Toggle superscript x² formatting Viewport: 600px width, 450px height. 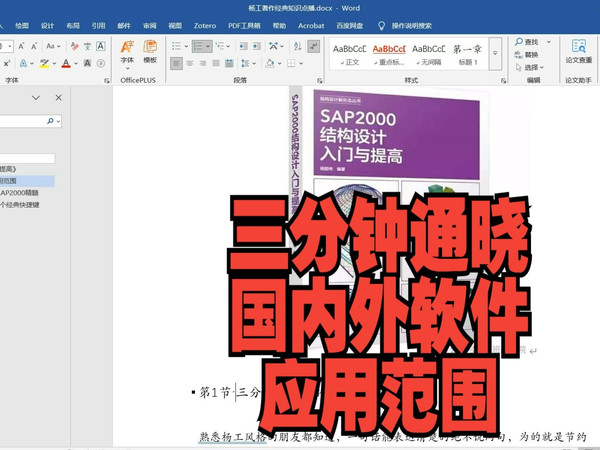point(7,63)
